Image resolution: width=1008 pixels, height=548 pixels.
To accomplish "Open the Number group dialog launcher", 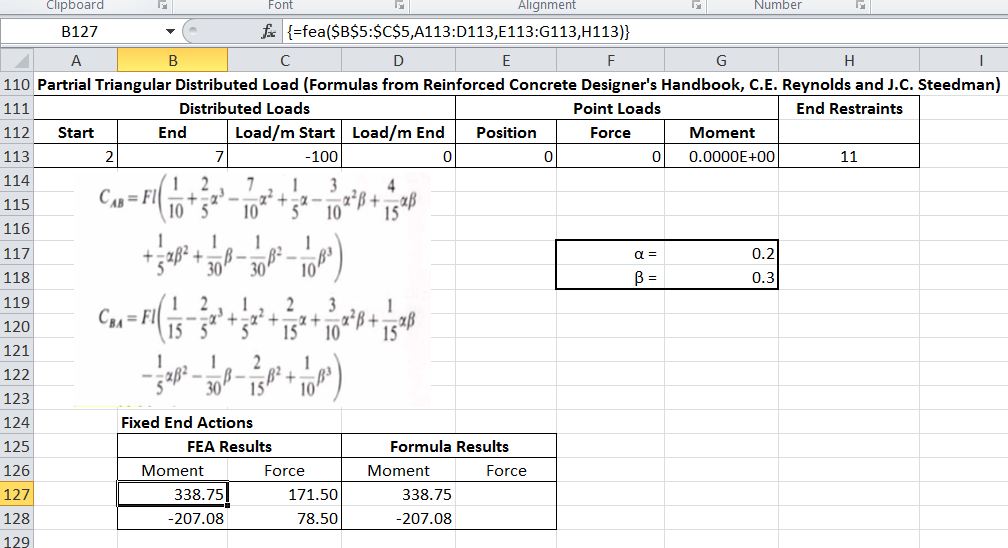I will point(858,6).
